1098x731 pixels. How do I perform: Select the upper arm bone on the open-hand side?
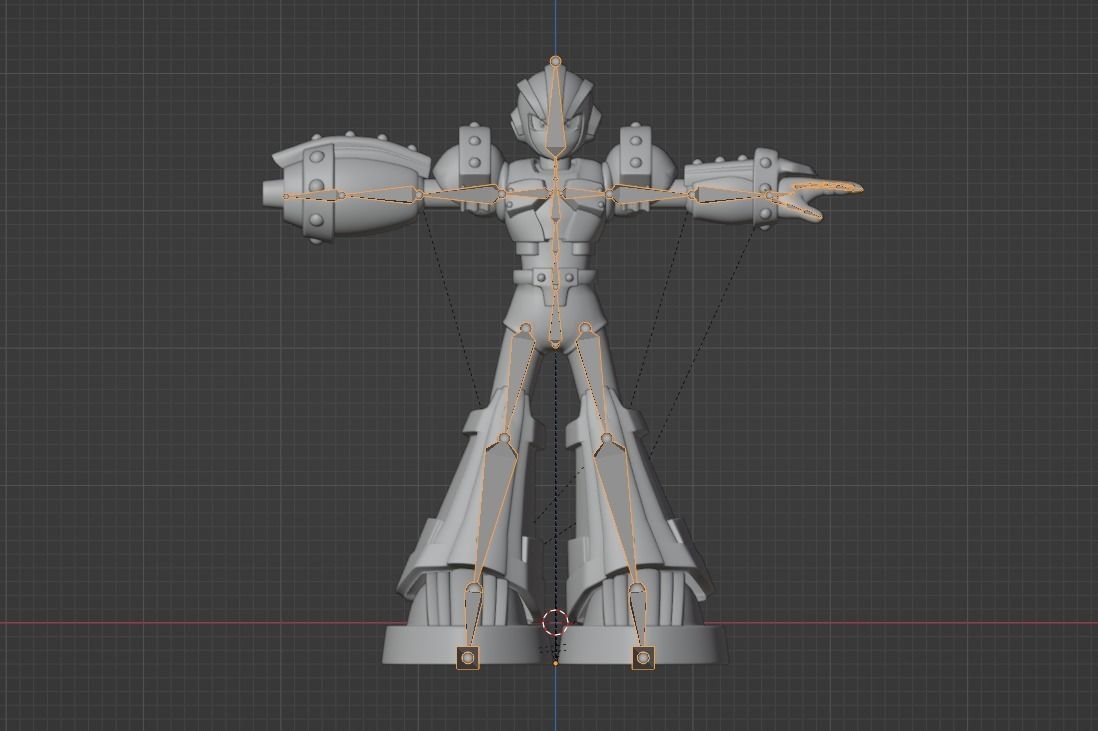tap(650, 194)
